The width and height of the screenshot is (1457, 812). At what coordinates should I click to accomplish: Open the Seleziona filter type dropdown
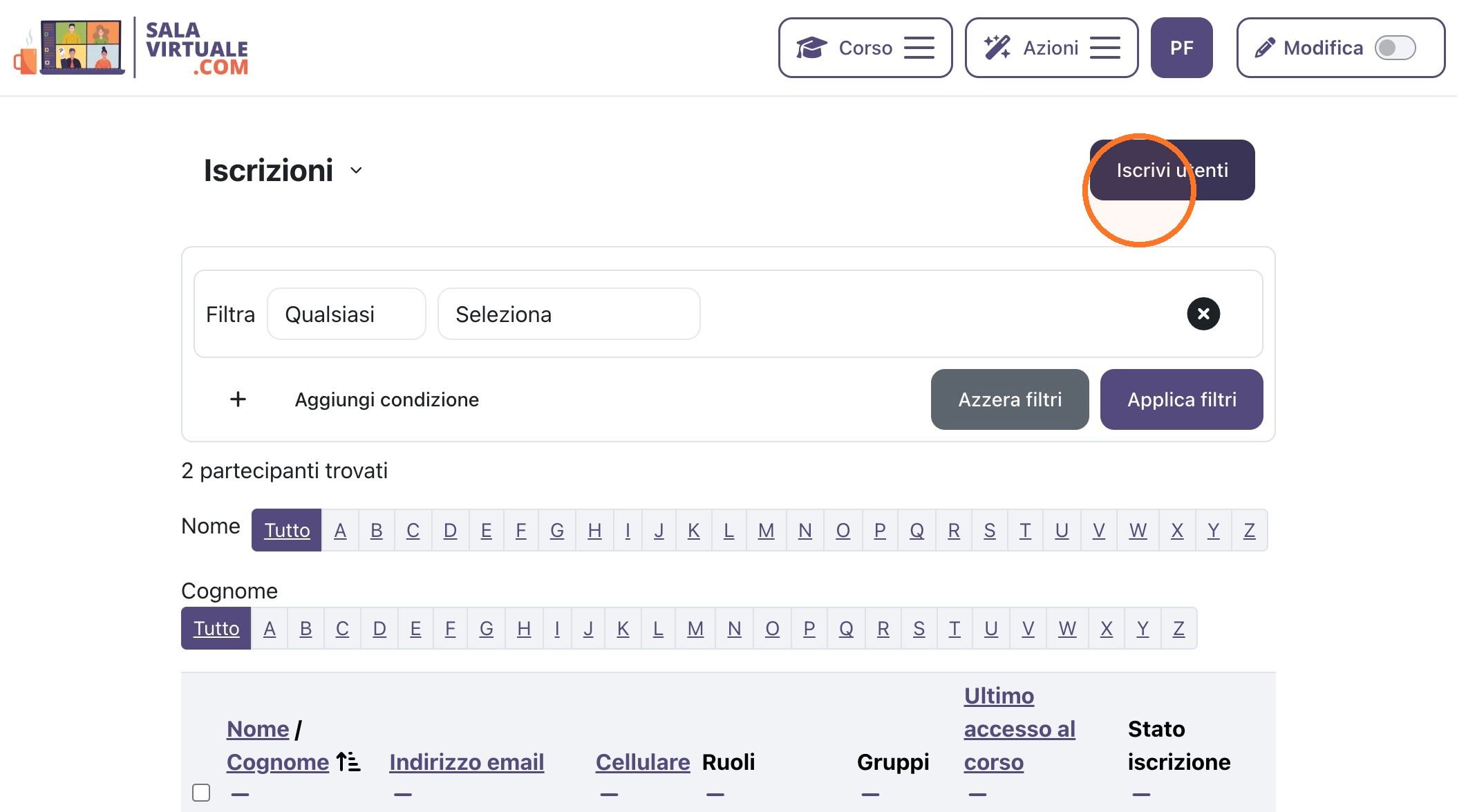tap(569, 314)
